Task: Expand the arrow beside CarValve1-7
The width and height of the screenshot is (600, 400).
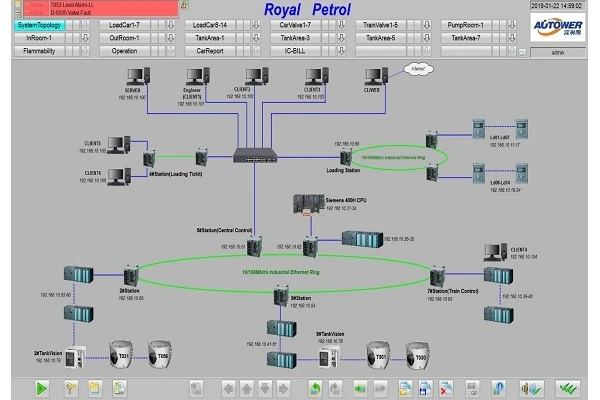Action: click(x=341, y=25)
